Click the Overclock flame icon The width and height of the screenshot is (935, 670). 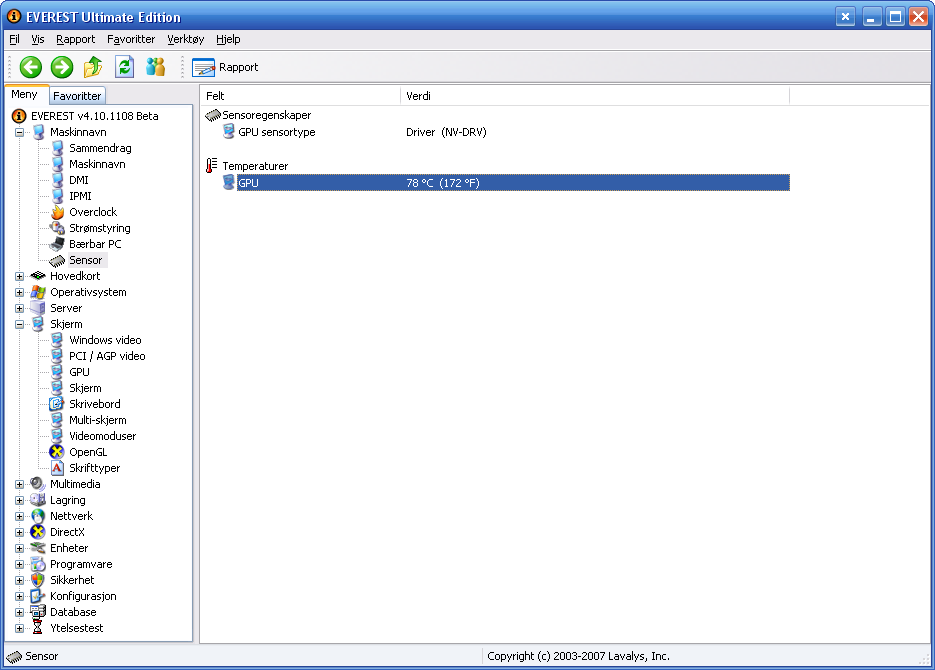(x=57, y=212)
